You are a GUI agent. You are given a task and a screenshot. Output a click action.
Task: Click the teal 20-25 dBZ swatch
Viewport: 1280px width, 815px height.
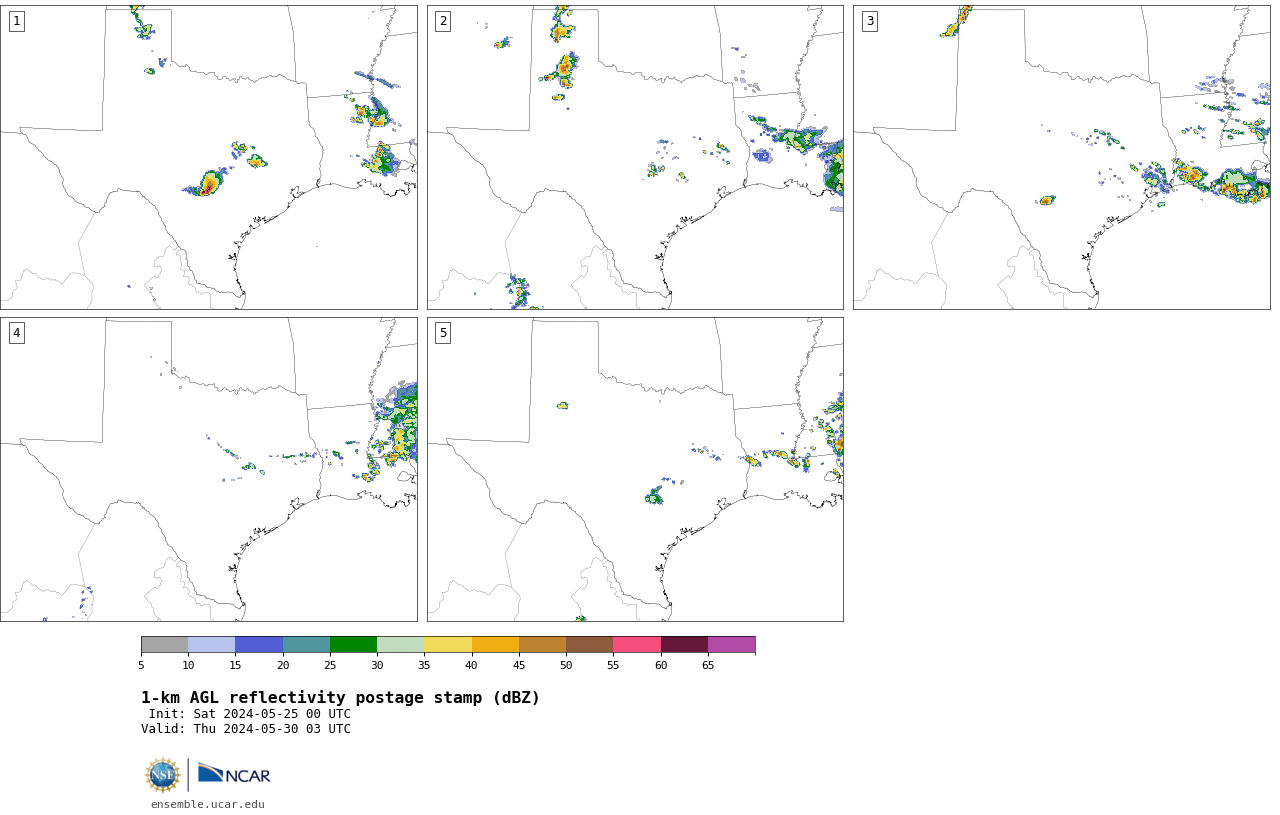pos(306,644)
